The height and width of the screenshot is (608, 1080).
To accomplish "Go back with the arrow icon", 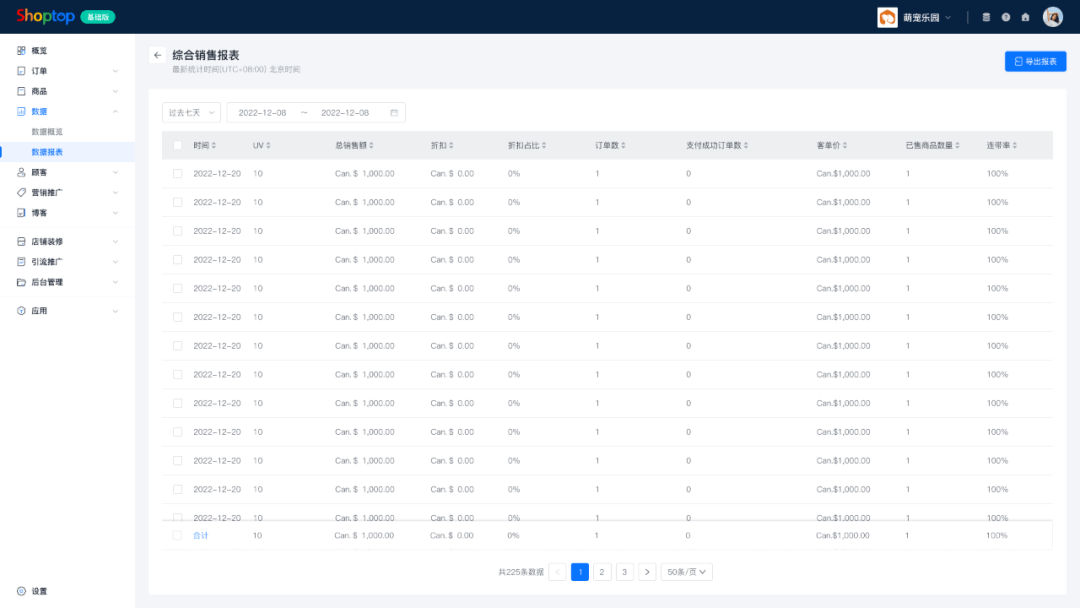I will (158, 55).
